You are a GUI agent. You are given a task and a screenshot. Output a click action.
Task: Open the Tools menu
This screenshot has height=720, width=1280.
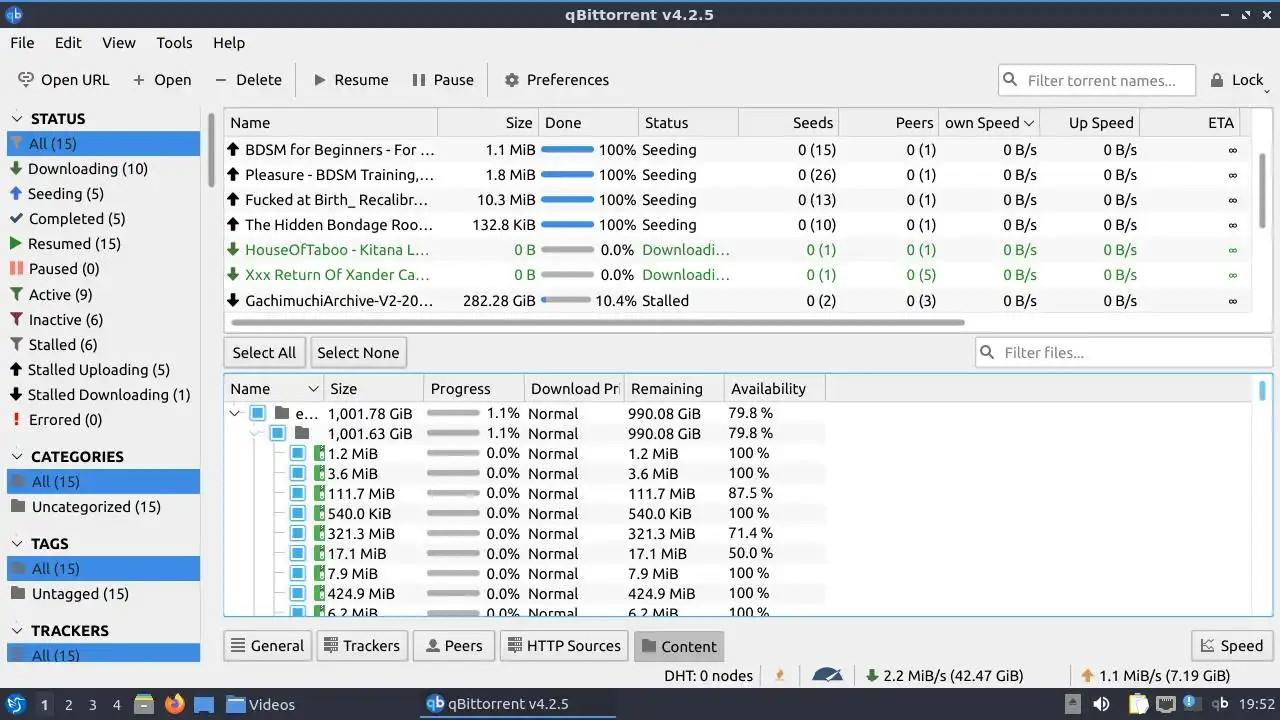(x=174, y=43)
